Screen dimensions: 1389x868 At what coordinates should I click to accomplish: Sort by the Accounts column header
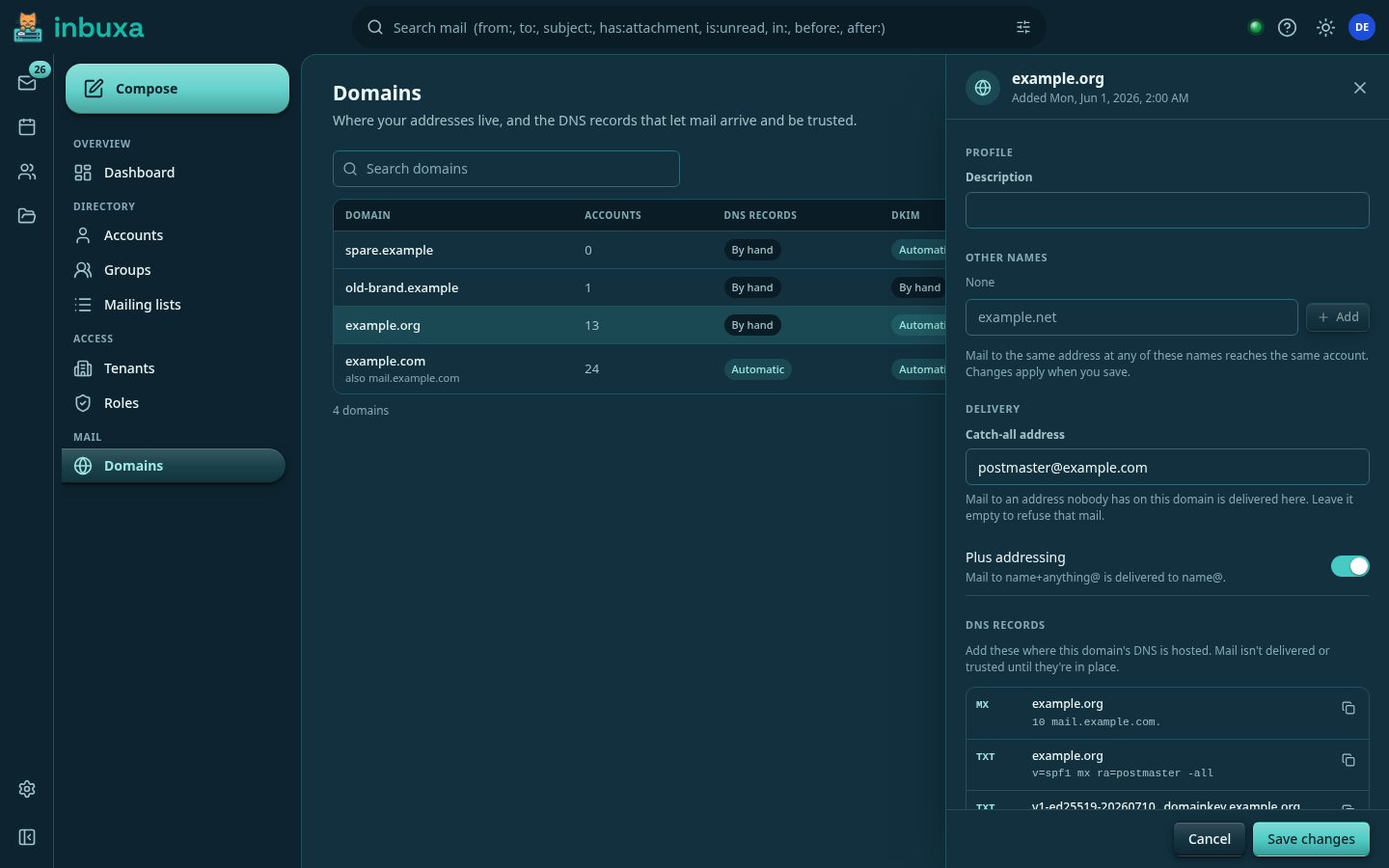(x=613, y=215)
